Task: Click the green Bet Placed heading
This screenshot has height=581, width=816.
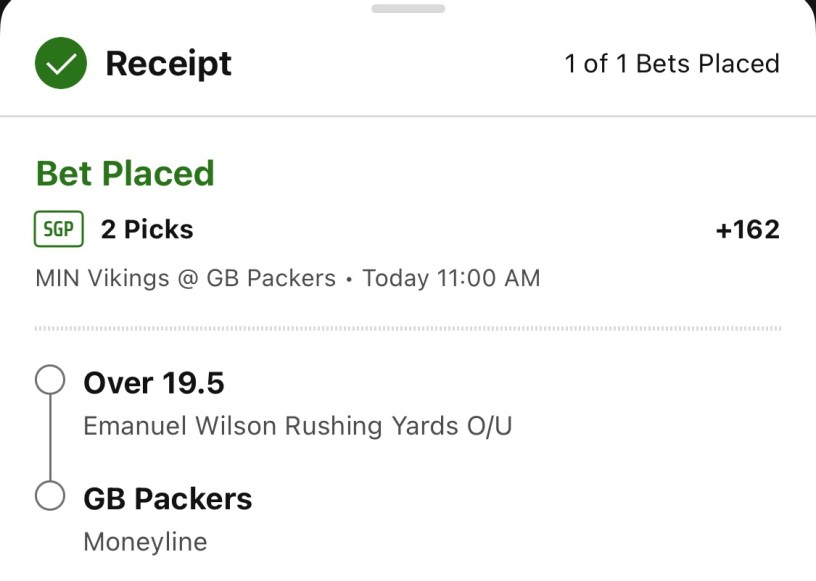Action: (x=125, y=173)
